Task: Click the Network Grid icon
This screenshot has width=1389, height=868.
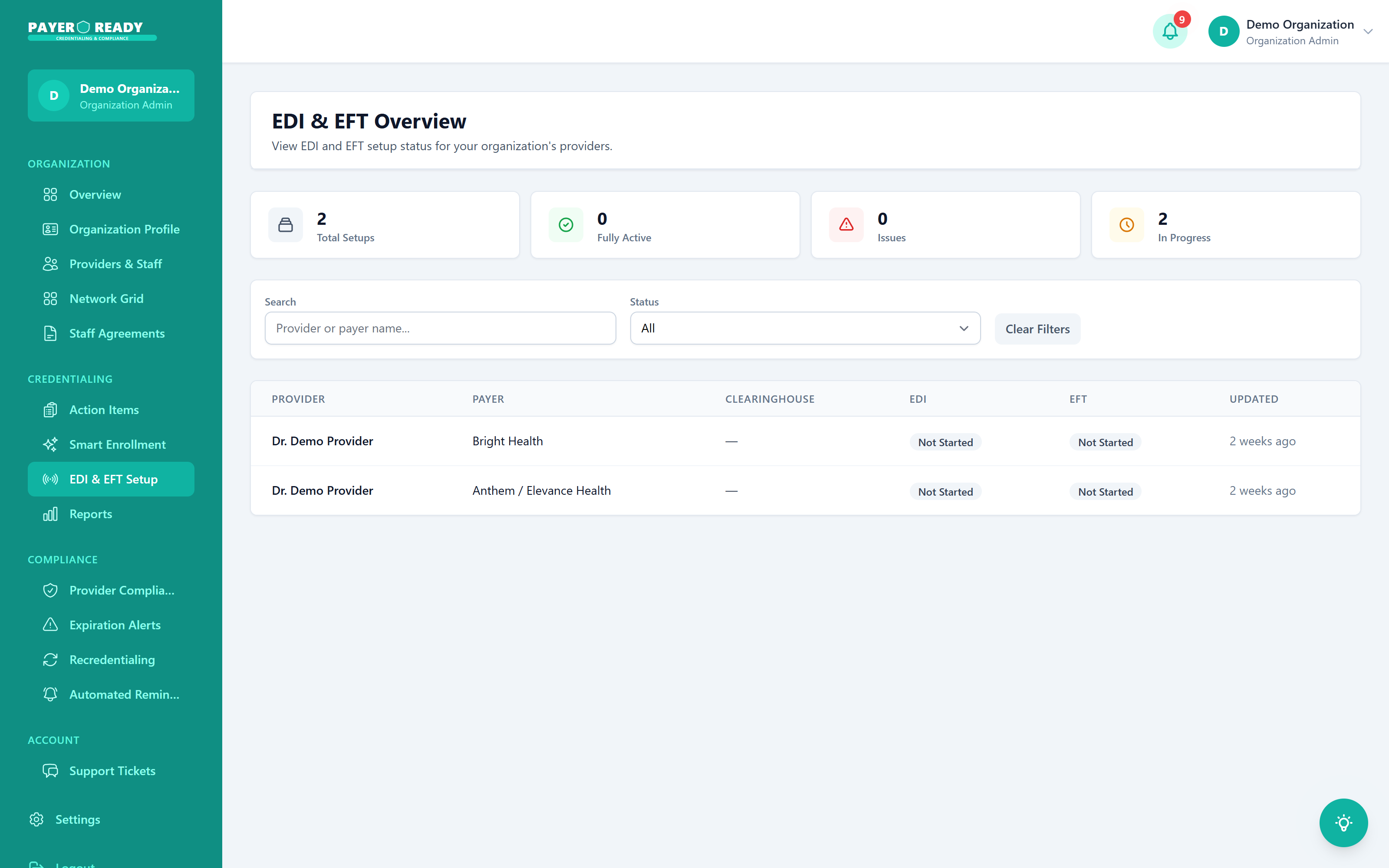Action: pyautogui.click(x=50, y=299)
